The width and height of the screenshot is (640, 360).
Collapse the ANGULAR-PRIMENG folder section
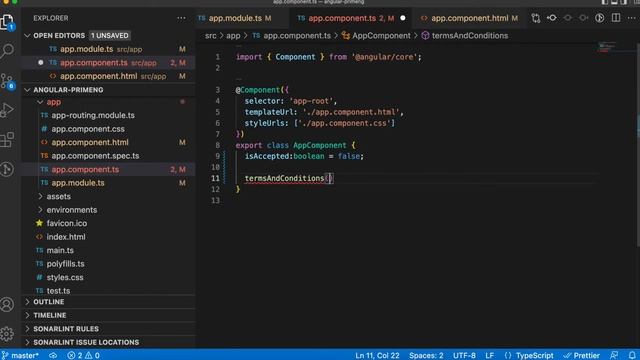click(x=27, y=90)
